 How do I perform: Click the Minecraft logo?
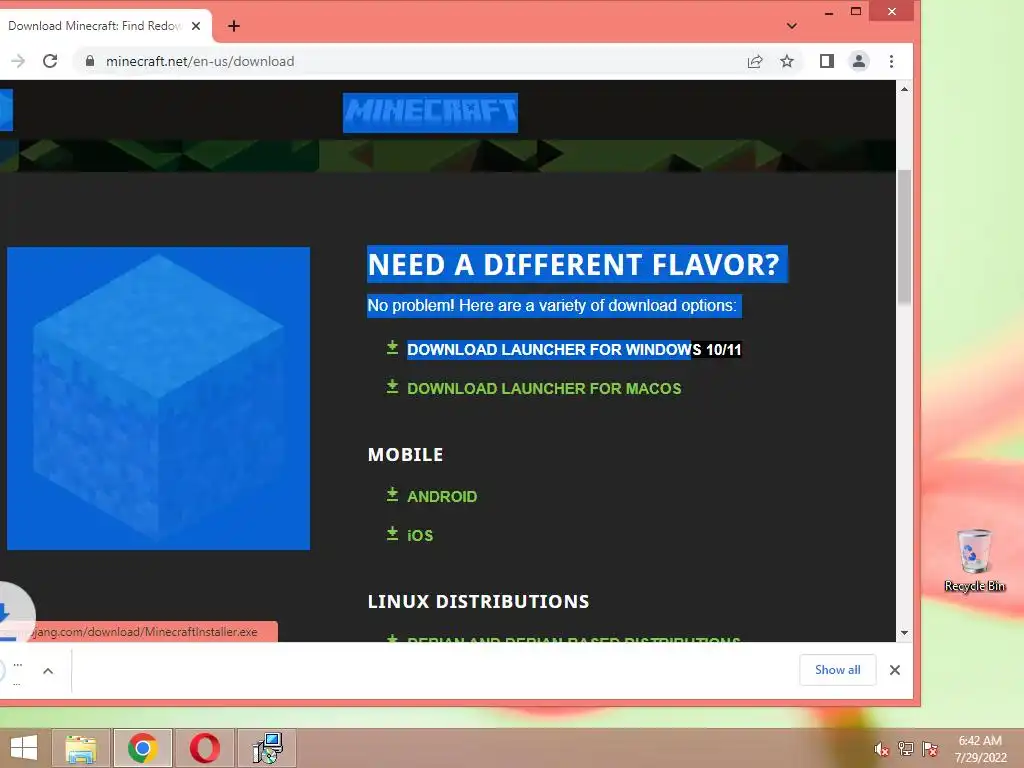click(430, 112)
